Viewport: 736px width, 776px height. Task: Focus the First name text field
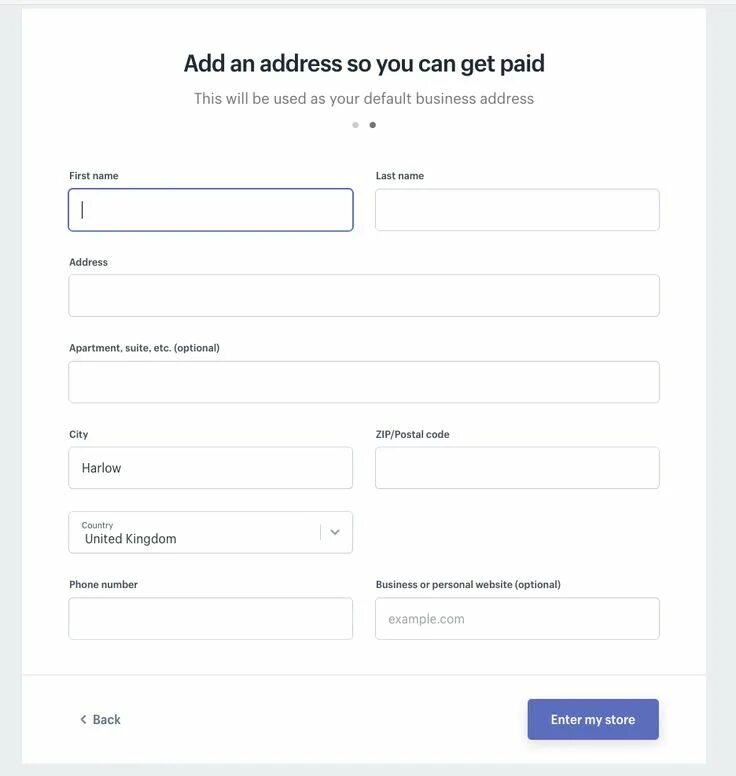point(210,210)
